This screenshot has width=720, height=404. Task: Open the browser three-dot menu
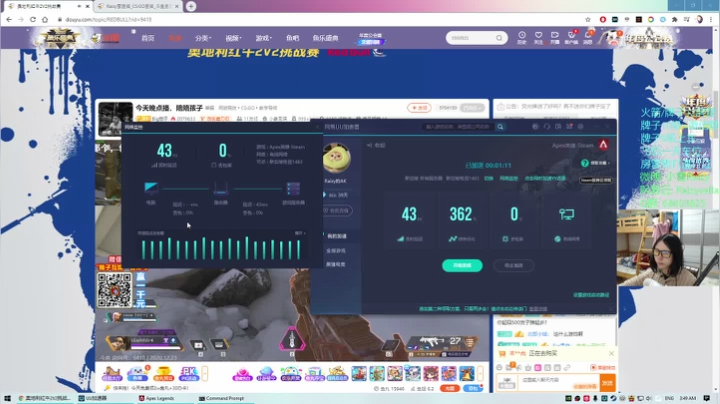[711, 20]
